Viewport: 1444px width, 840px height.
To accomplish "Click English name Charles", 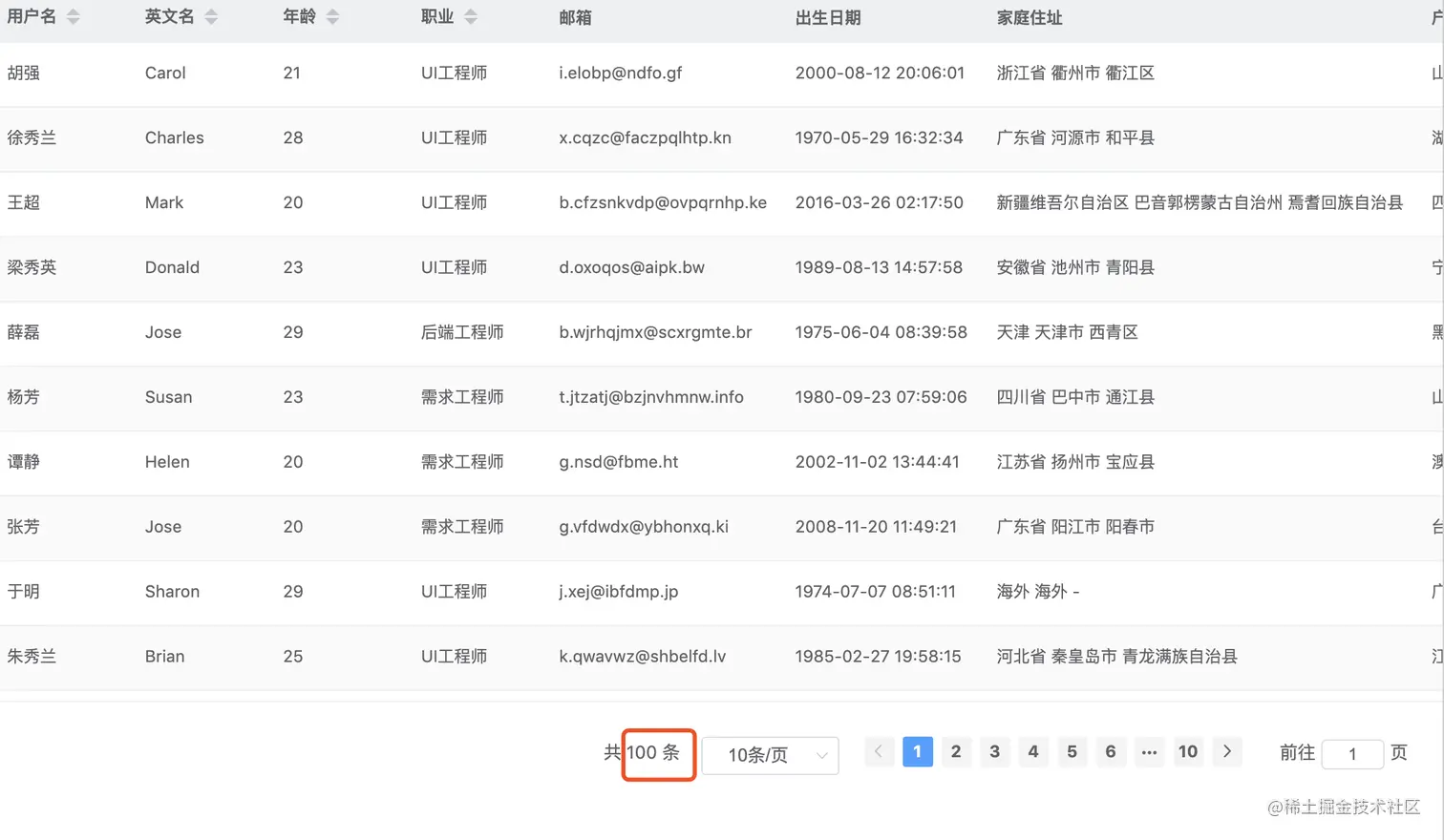I will [x=175, y=137].
